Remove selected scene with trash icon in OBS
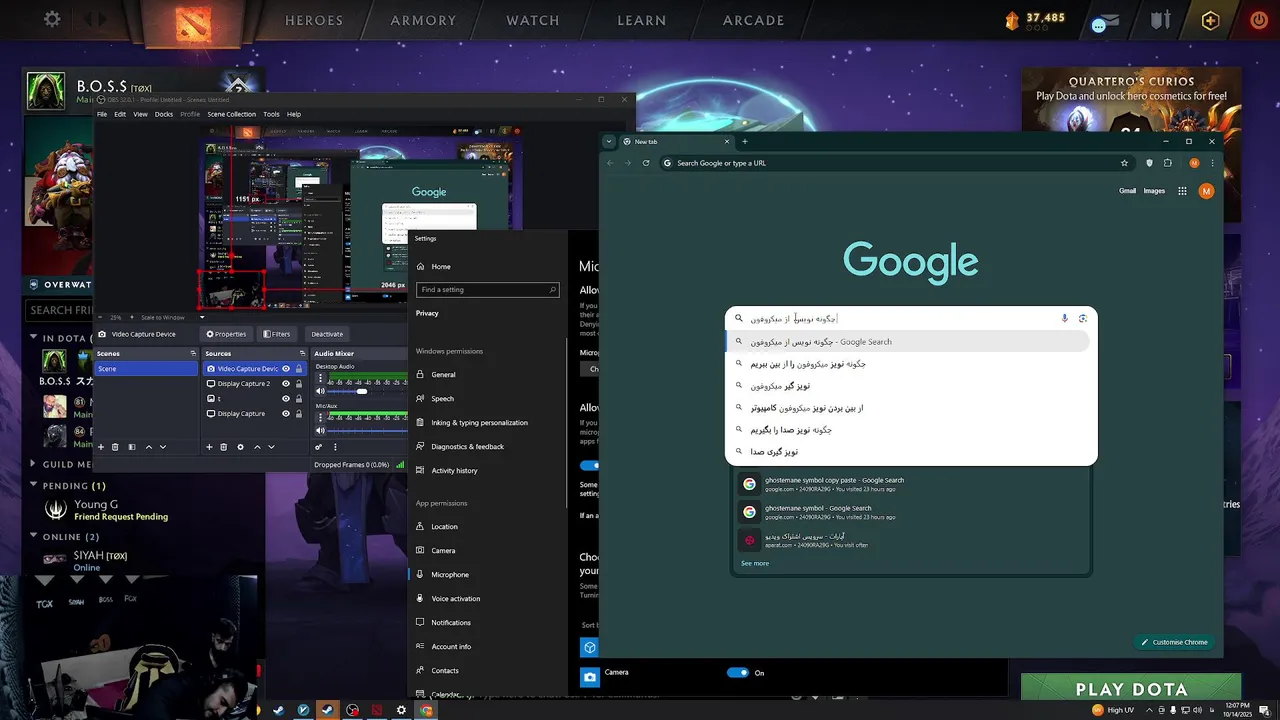 (x=115, y=447)
